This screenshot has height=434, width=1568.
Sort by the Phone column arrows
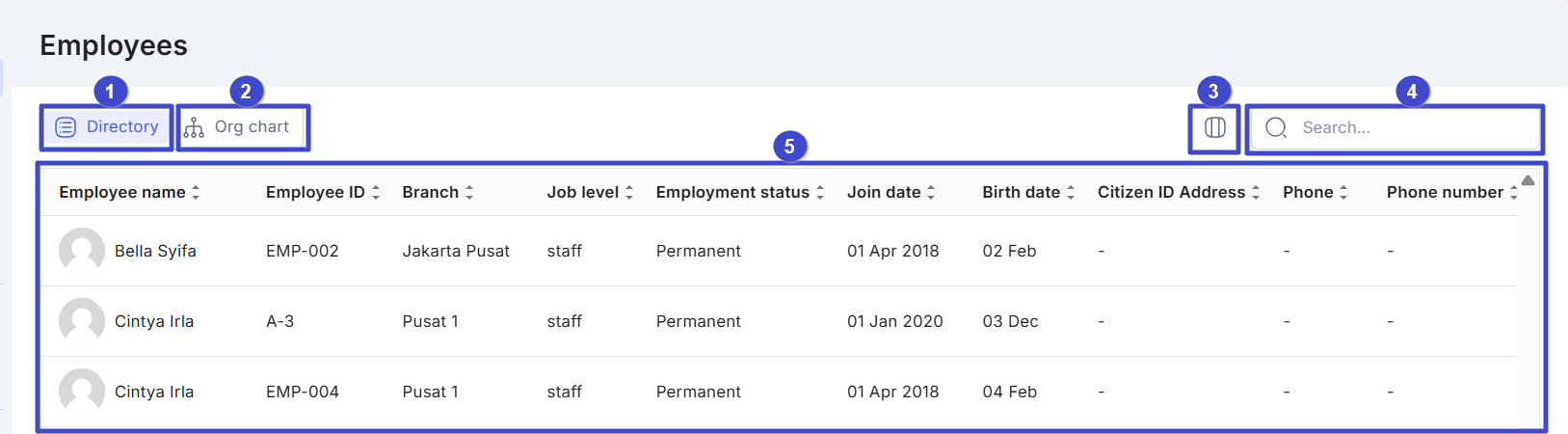[x=1343, y=192]
